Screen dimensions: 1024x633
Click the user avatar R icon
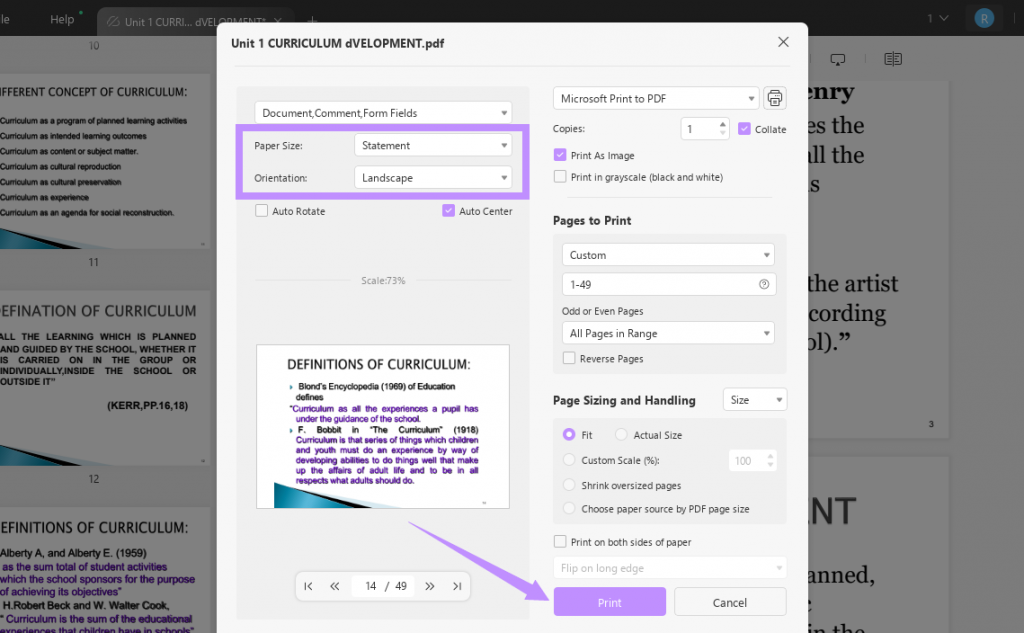[x=985, y=18]
